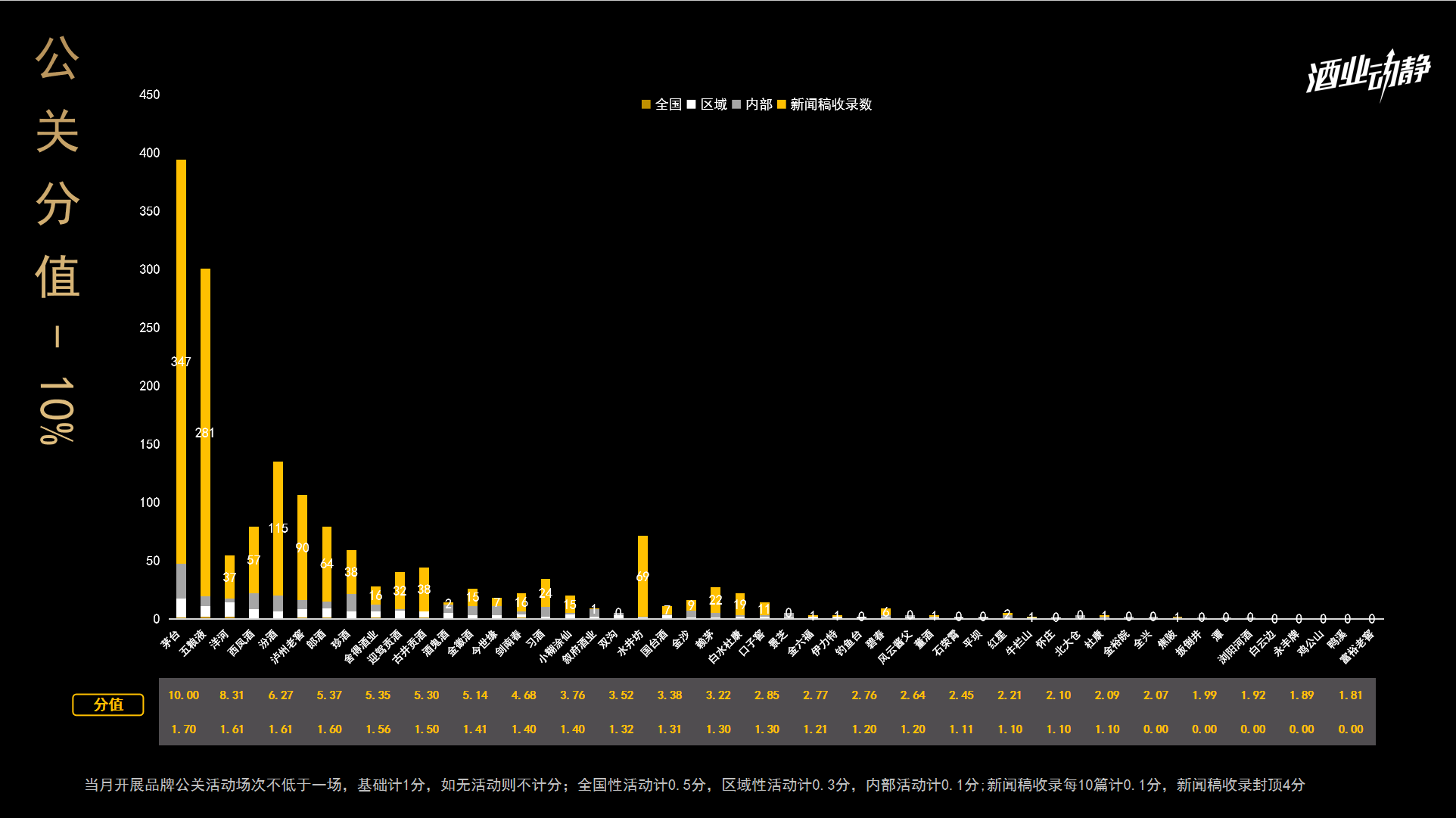Click x-axis label 西凤酒

pos(241,642)
